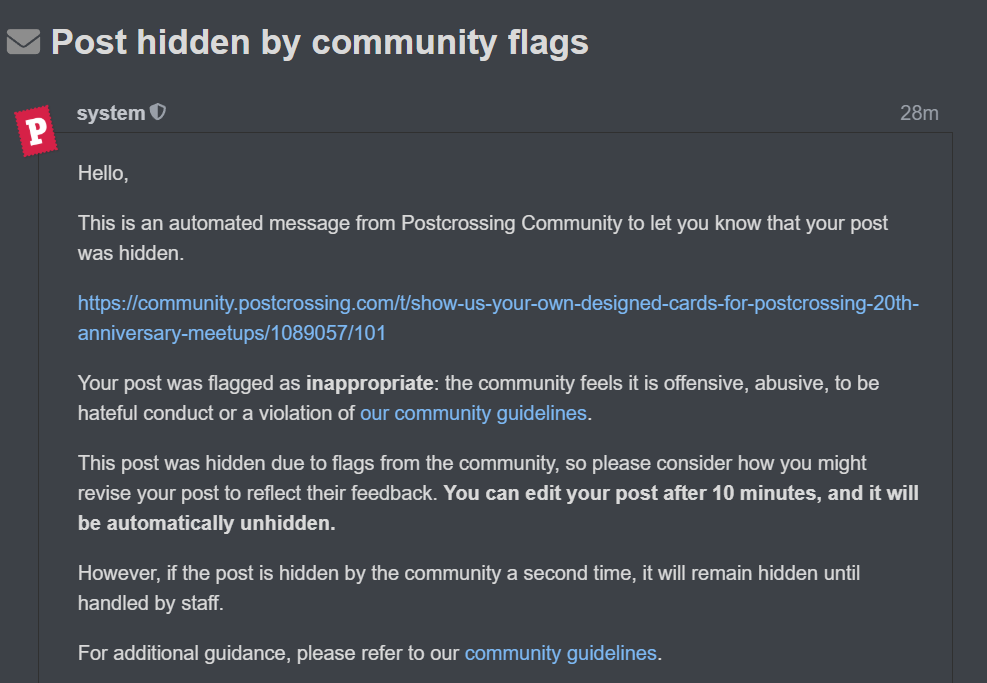Screen dimensions: 987x683
Task: Click the bold word 'inappropriate'
Action: coord(369,383)
